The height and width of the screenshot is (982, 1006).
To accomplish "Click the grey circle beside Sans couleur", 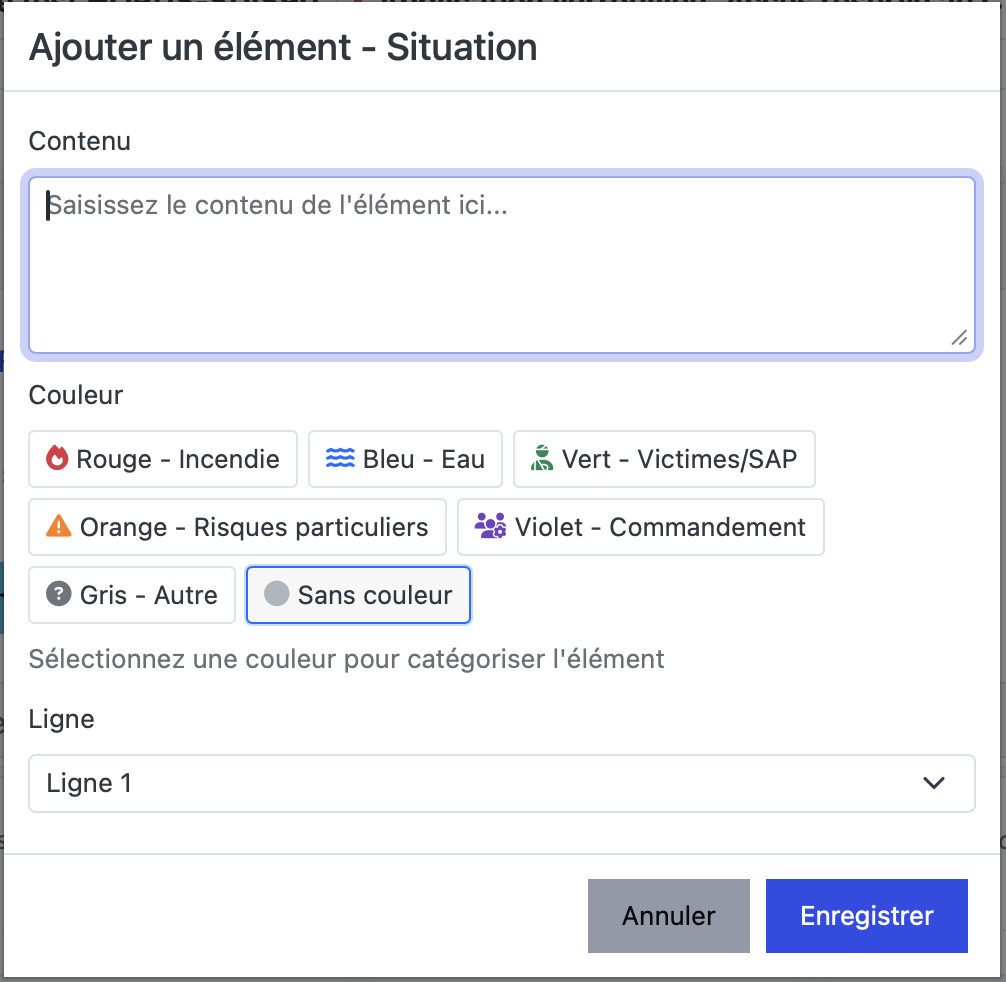I will pyautogui.click(x=276, y=594).
